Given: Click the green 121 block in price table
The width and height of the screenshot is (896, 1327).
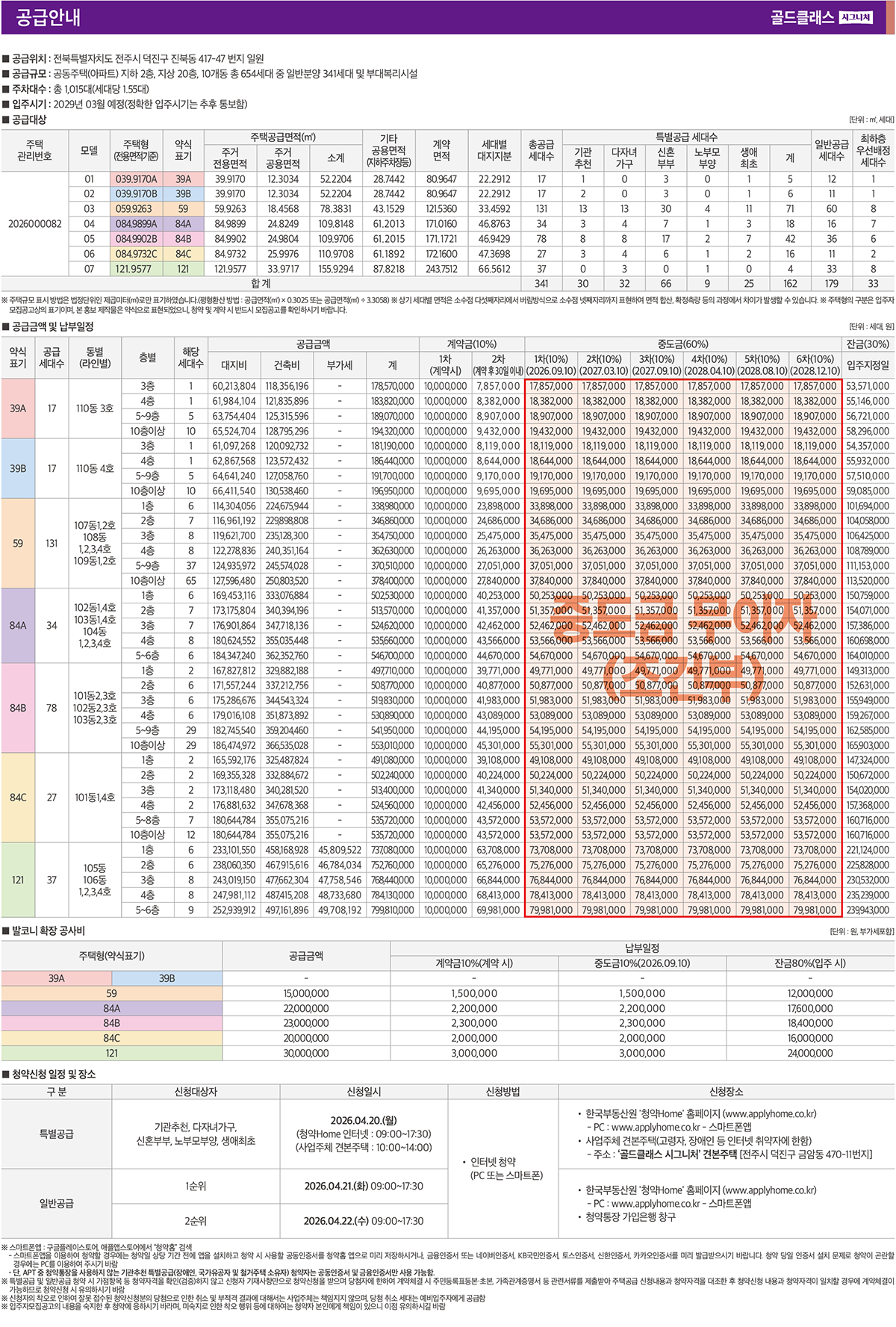Looking at the screenshot, I should [x=18, y=880].
